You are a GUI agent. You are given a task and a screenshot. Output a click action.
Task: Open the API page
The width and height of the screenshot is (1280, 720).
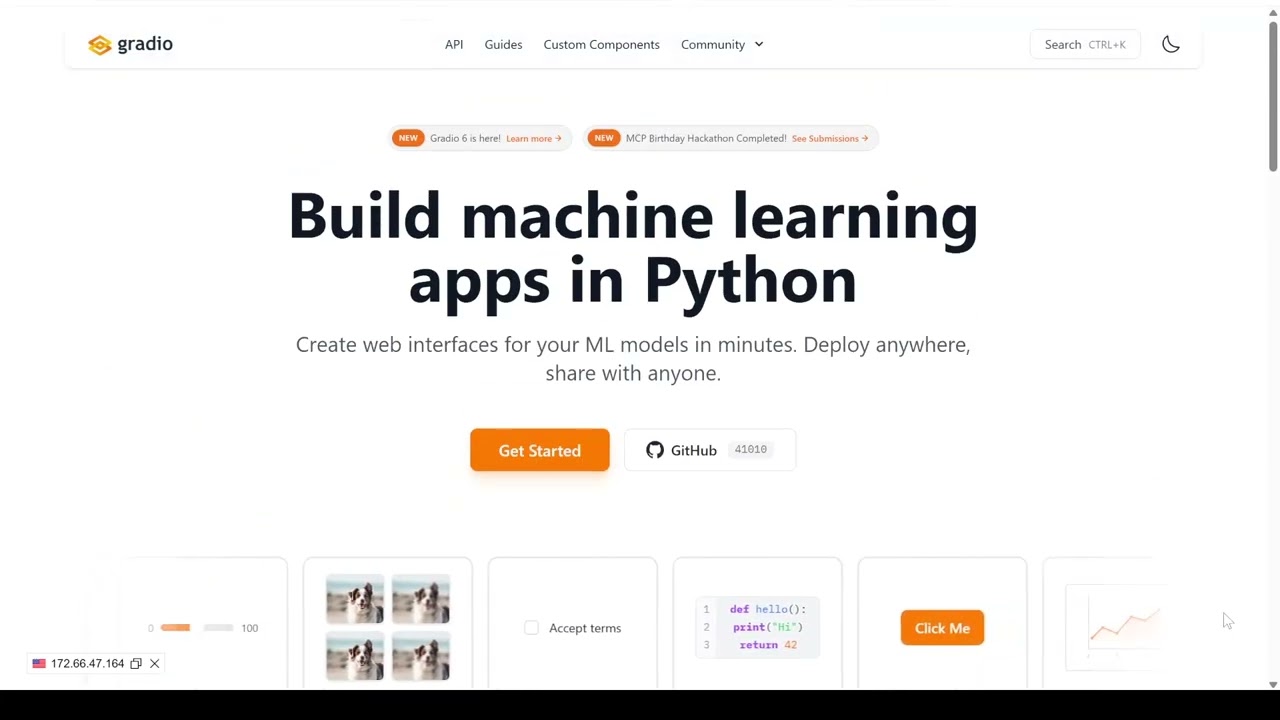pos(454,44)
